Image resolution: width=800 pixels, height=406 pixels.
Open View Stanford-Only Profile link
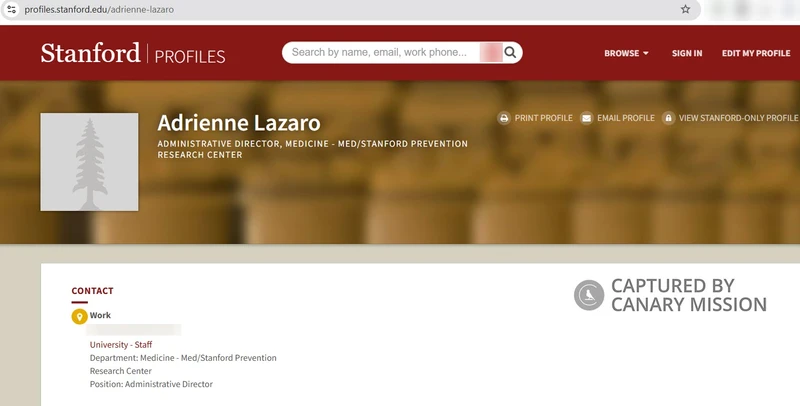[x=738, y=118]
